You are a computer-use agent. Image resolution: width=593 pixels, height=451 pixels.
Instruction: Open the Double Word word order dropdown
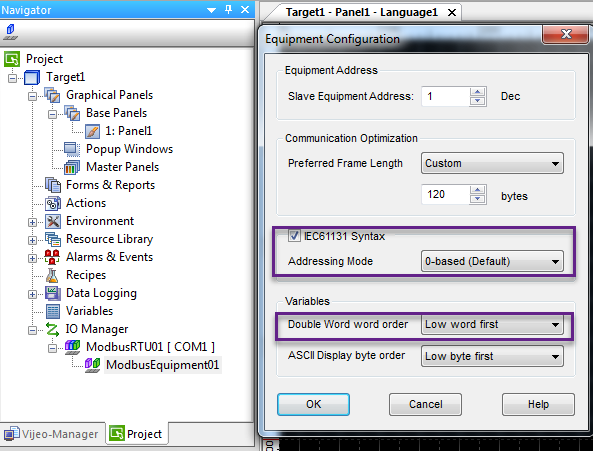click(492, 324)
